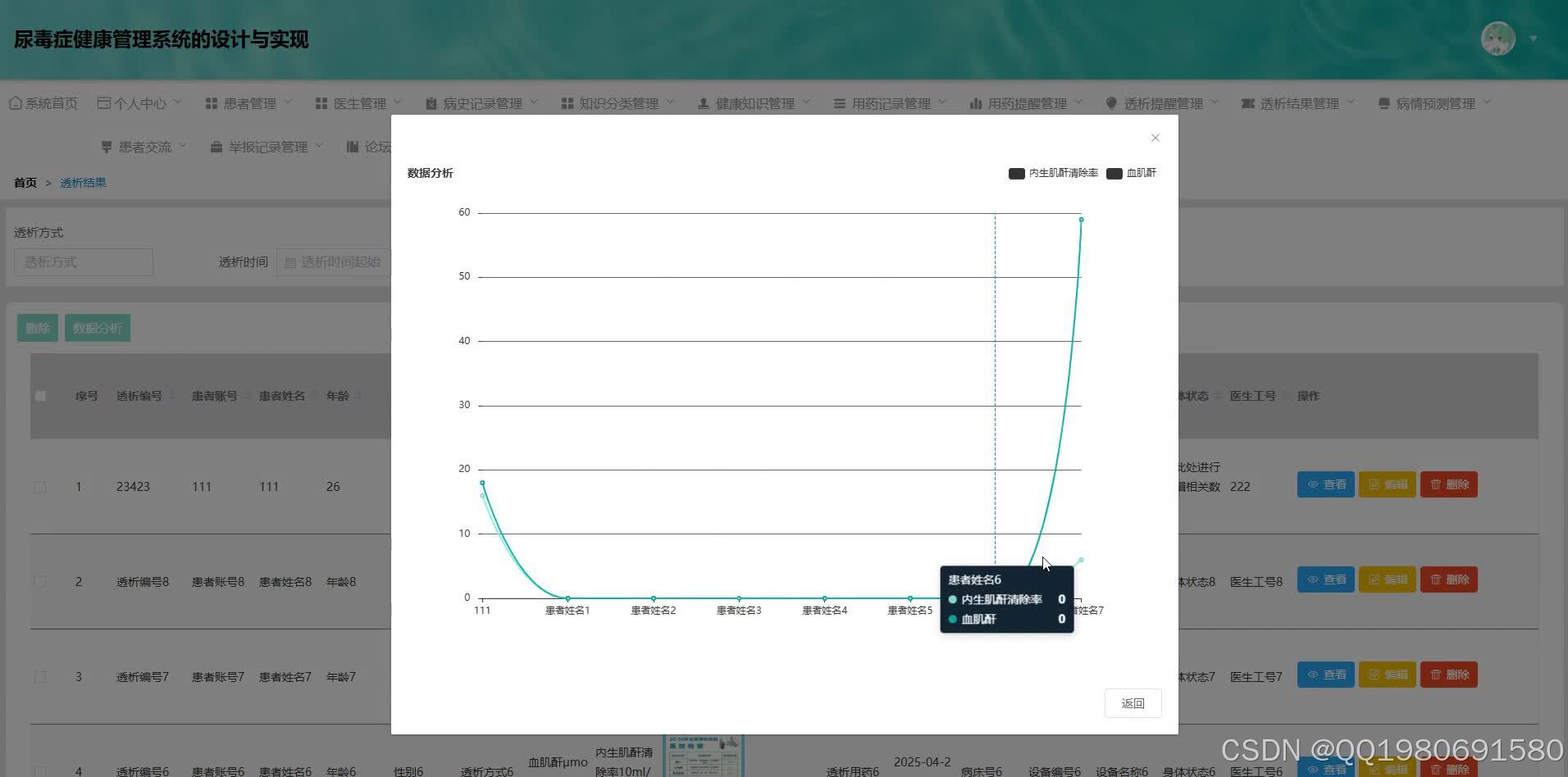
Task: Click 透析结果 breadcrumb link
Action: (x=83, y=183)
